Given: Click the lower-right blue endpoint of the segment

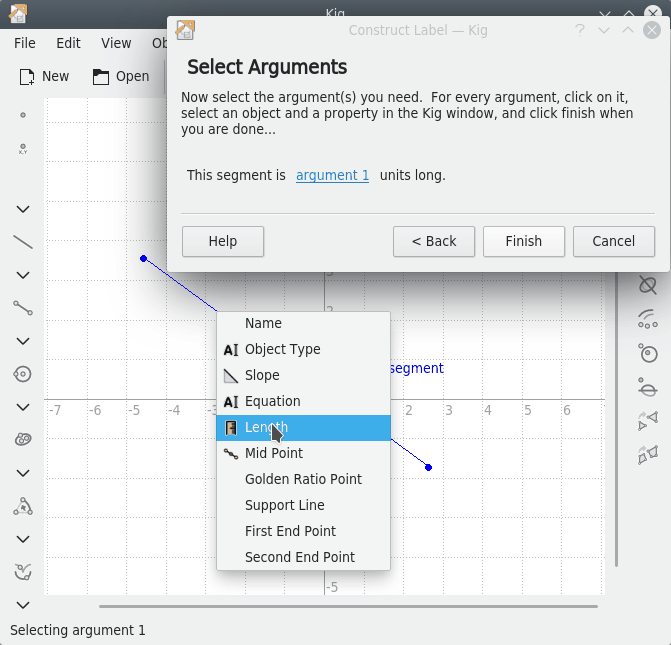Looking at the screenshot, I should (429, 467).
